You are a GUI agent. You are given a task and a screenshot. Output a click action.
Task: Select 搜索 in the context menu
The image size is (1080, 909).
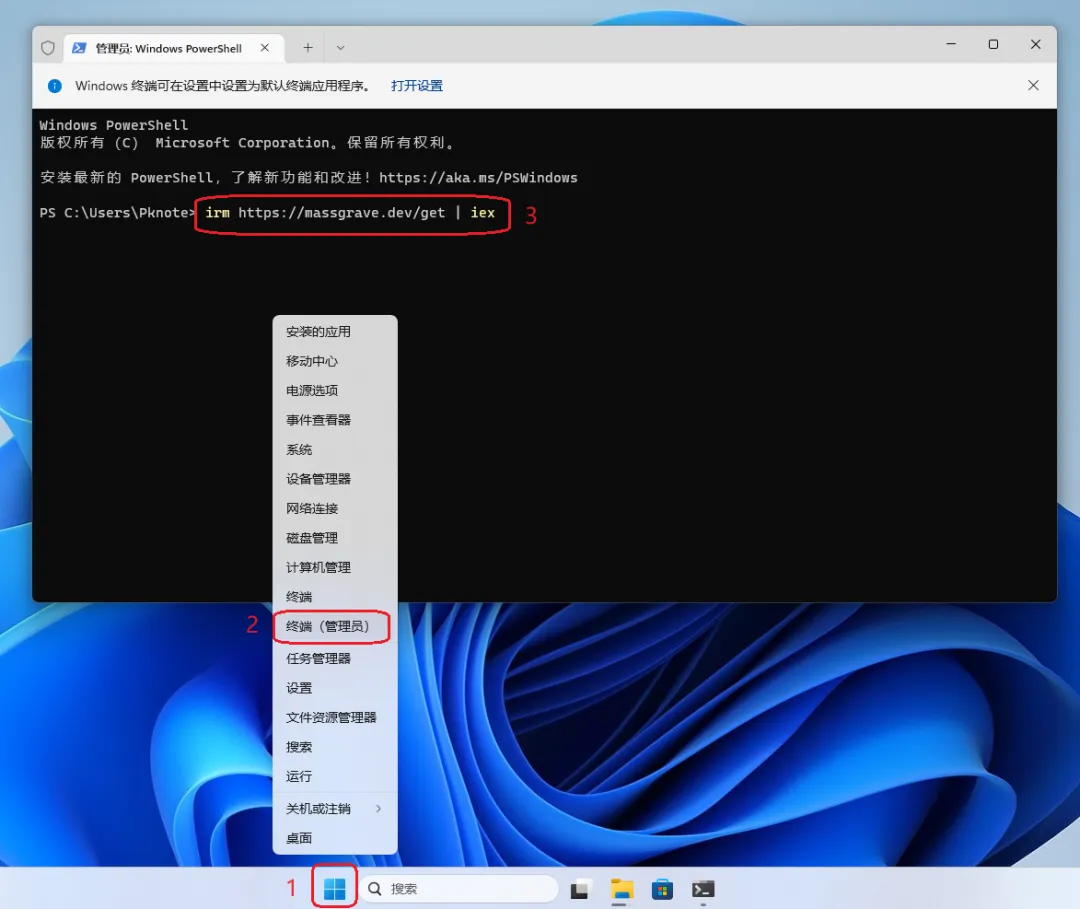(x=335, y=747)
